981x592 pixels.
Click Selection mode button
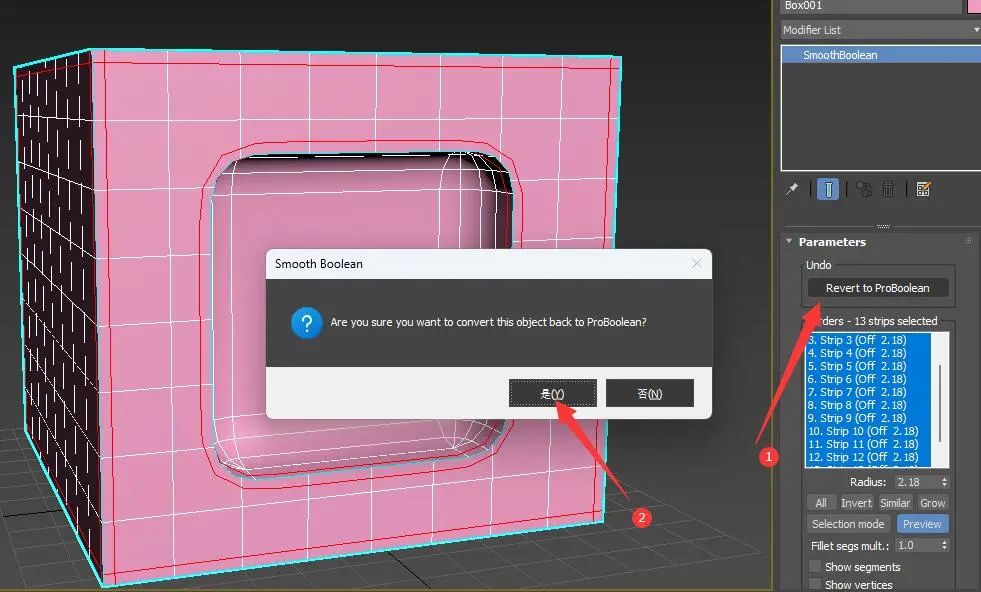(848, 524)
